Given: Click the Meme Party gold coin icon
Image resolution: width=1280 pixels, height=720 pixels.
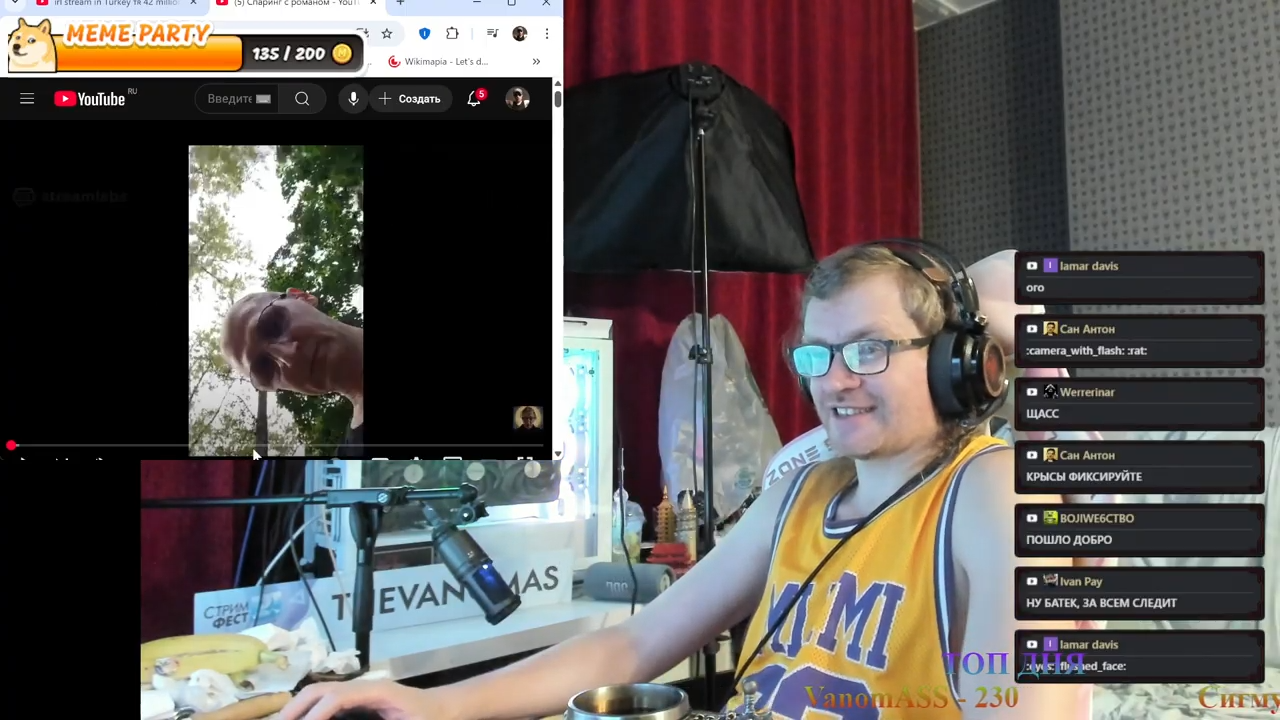Looking at the screenshot, I should [x=342, y=53].
